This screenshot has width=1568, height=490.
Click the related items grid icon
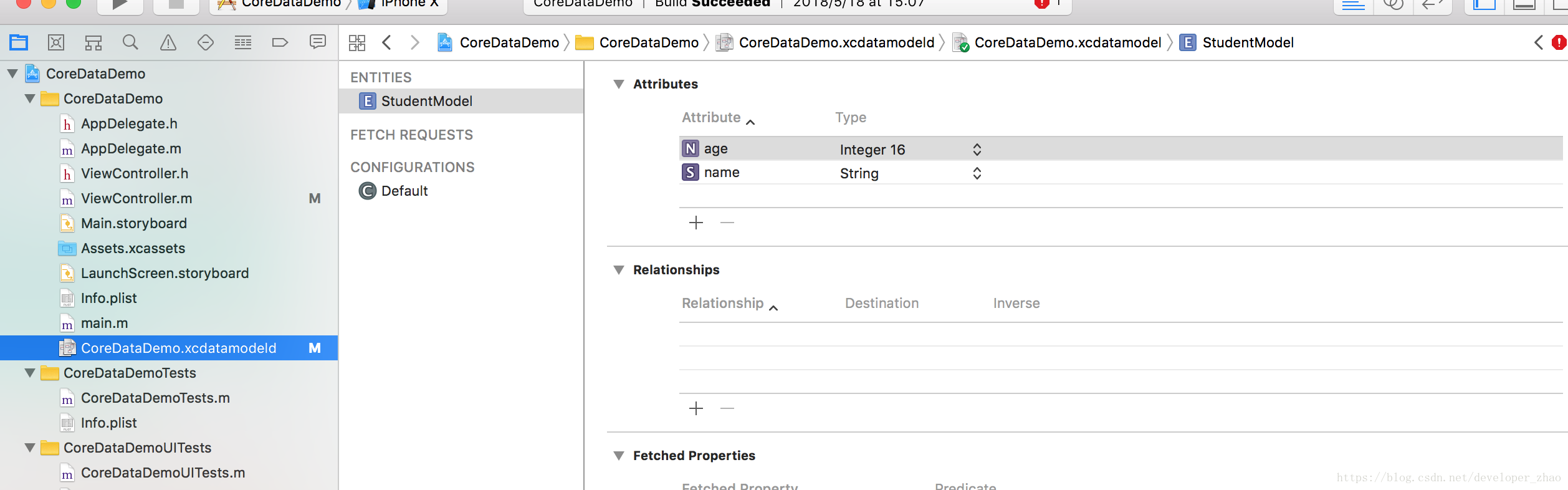357,42
